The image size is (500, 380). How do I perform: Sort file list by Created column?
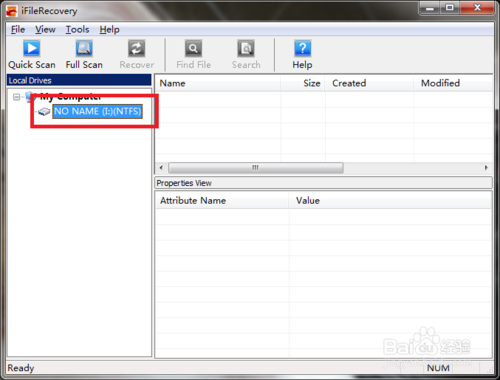pos(369,83)
